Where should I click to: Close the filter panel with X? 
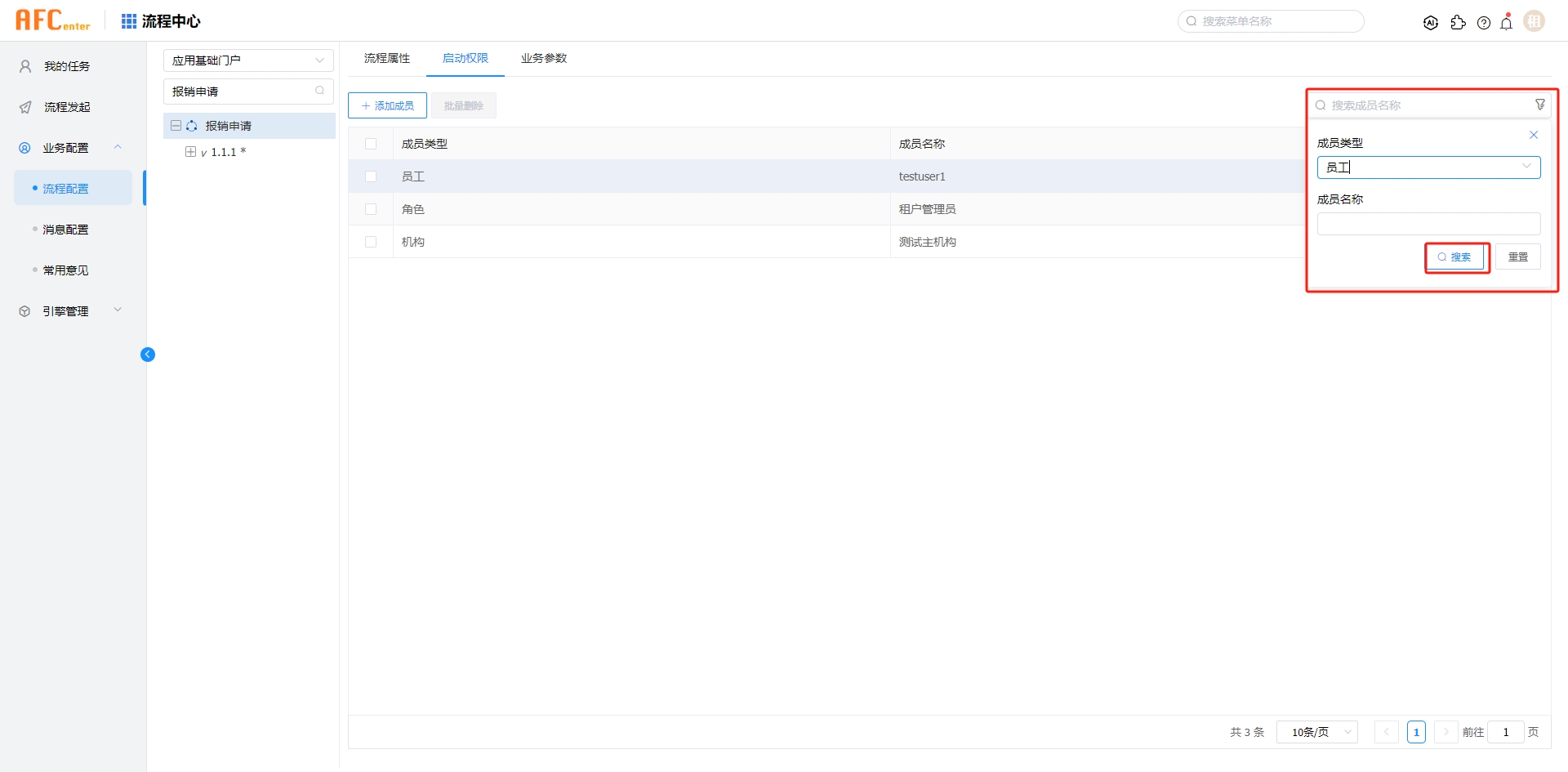[1534, 135]
